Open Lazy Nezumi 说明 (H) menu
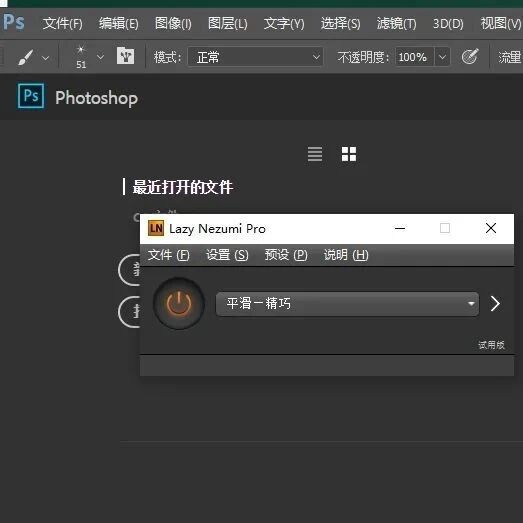The height and width of the screenshot is (523, 523). (346, 255)
